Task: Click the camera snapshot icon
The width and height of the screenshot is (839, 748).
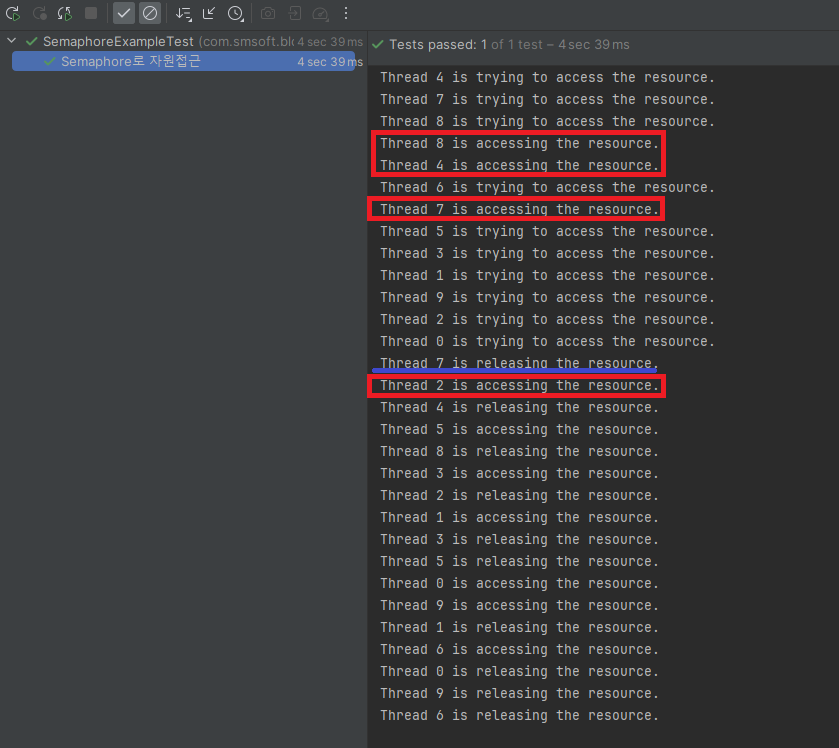Action: click(268, 13)
